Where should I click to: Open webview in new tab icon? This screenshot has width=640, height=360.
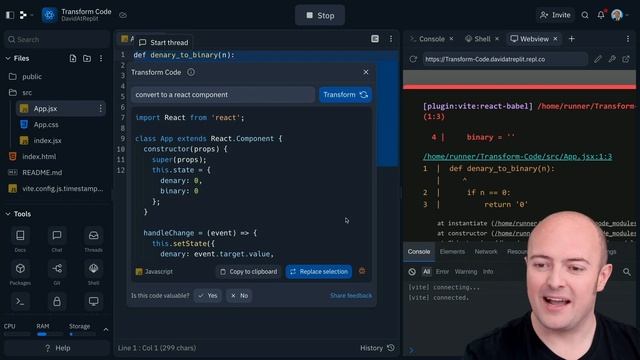626,59
